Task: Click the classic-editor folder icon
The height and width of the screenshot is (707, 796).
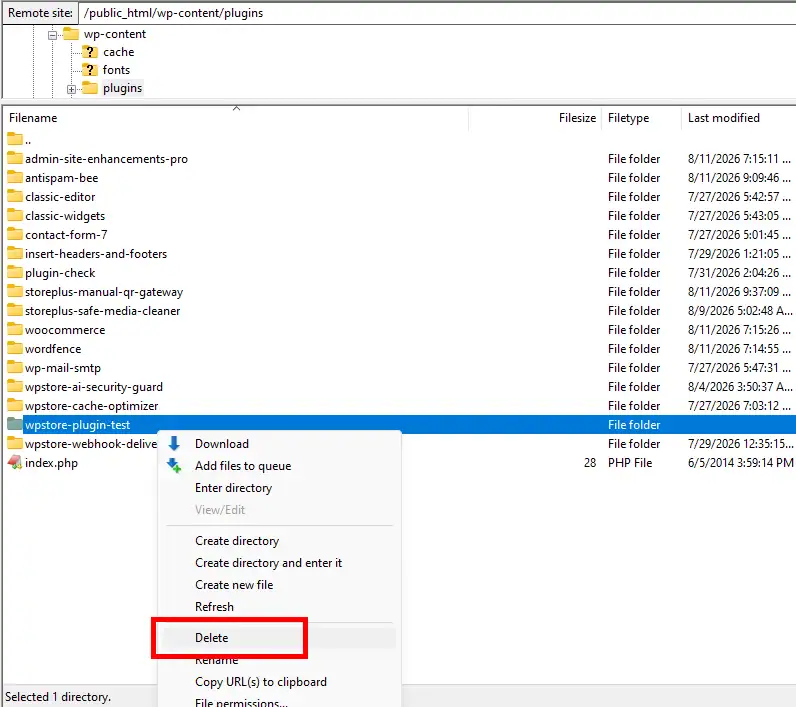Action: pyautogui.click(x=15, y=196)
